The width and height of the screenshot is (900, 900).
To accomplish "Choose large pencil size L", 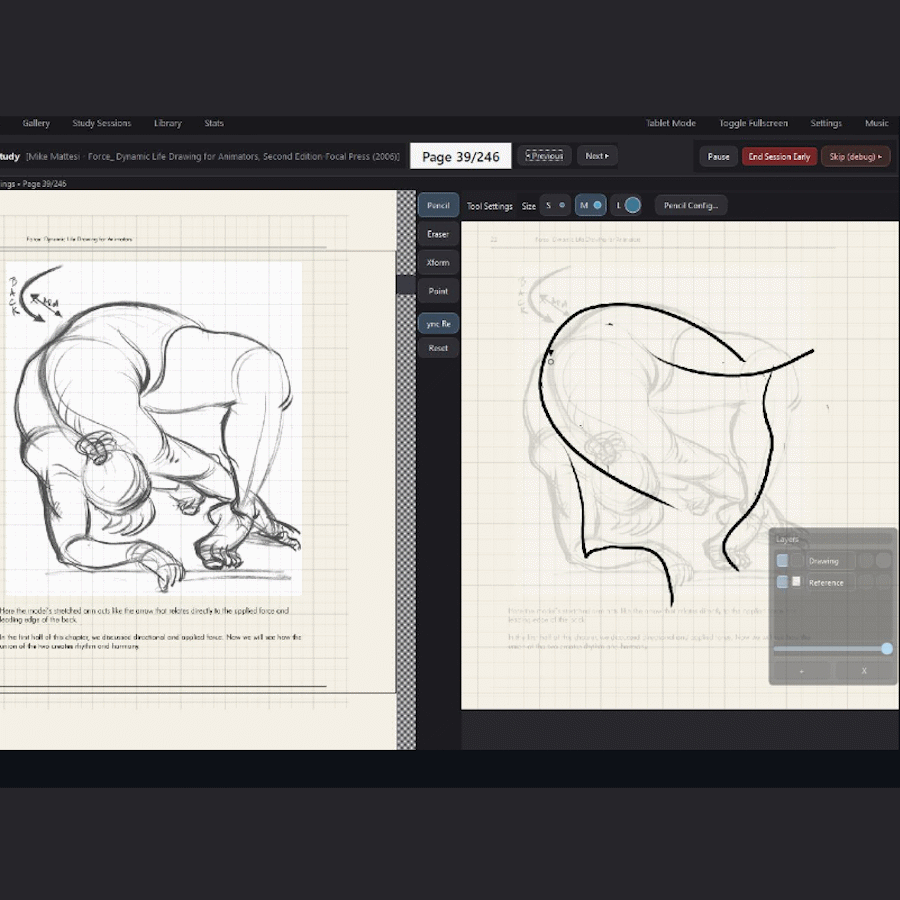I will coord(626,205).
